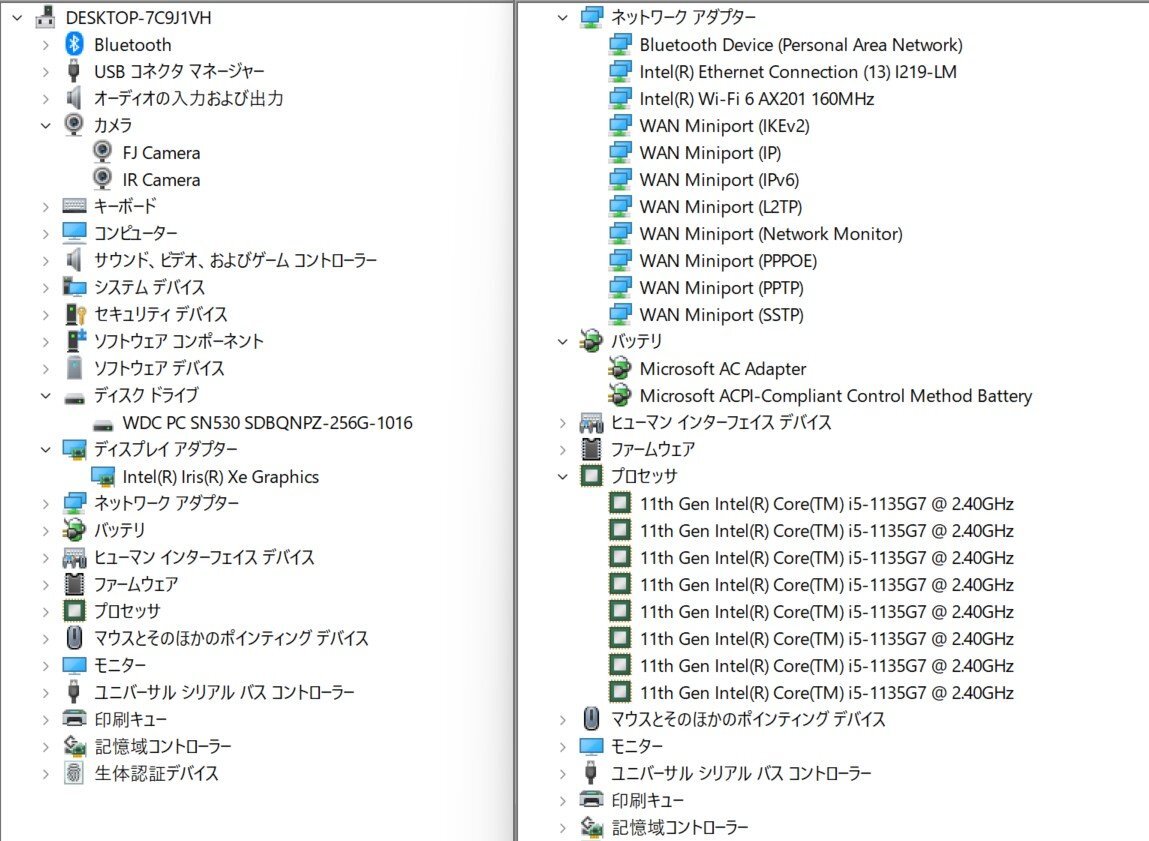1149x841 pixels.
Task: Select WAN Miniport (L2TP)
Action: pos(720,207)
